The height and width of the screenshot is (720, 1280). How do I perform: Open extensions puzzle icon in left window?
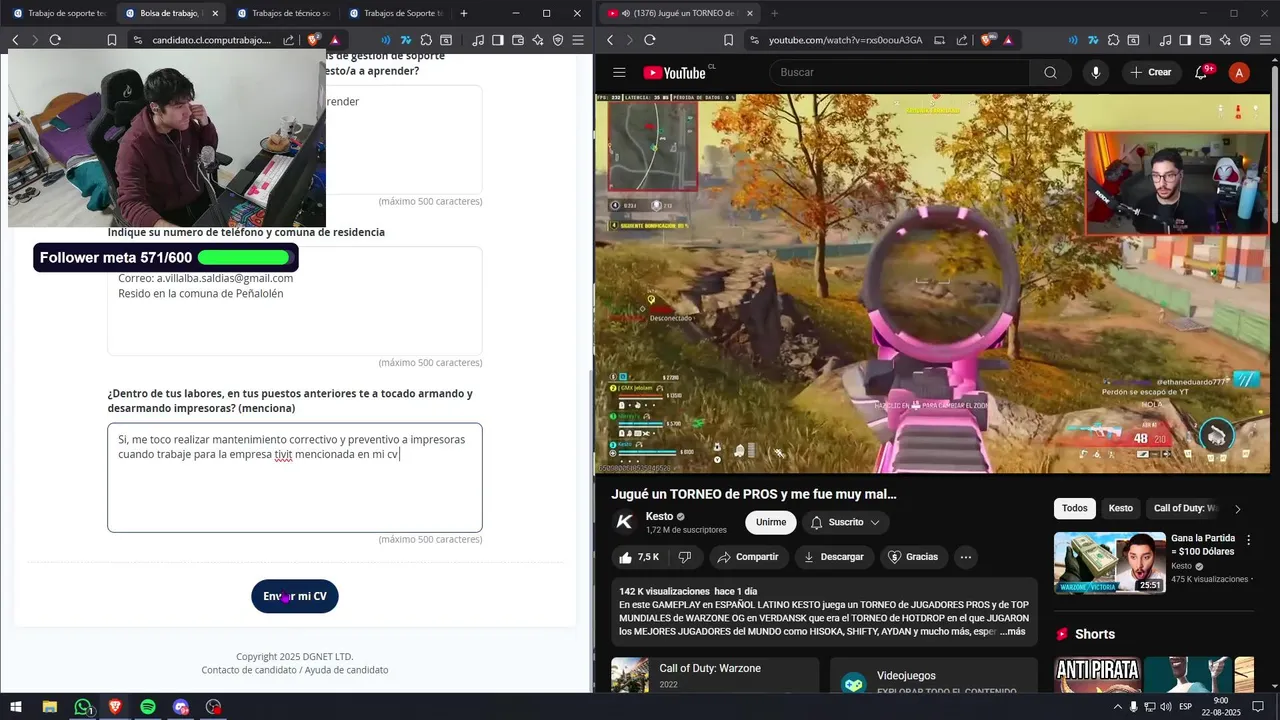tap(427, 40)
